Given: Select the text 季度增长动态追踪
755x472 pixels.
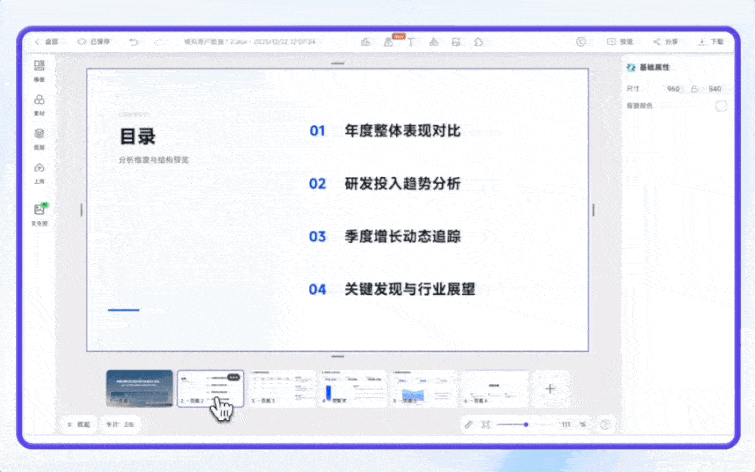Looking at the screenshot, I should (x=403, y=236).
